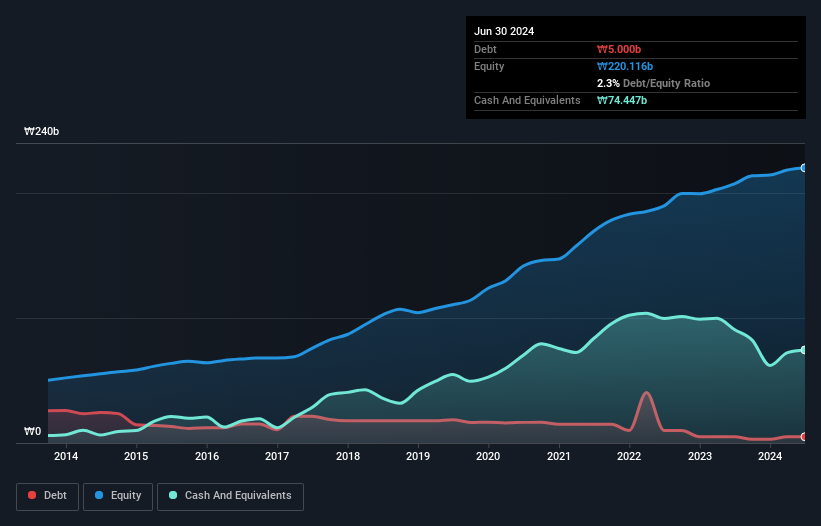
Task: Click the red Debt legend dot
Action: pyautogui.click(x=32, y=495)
